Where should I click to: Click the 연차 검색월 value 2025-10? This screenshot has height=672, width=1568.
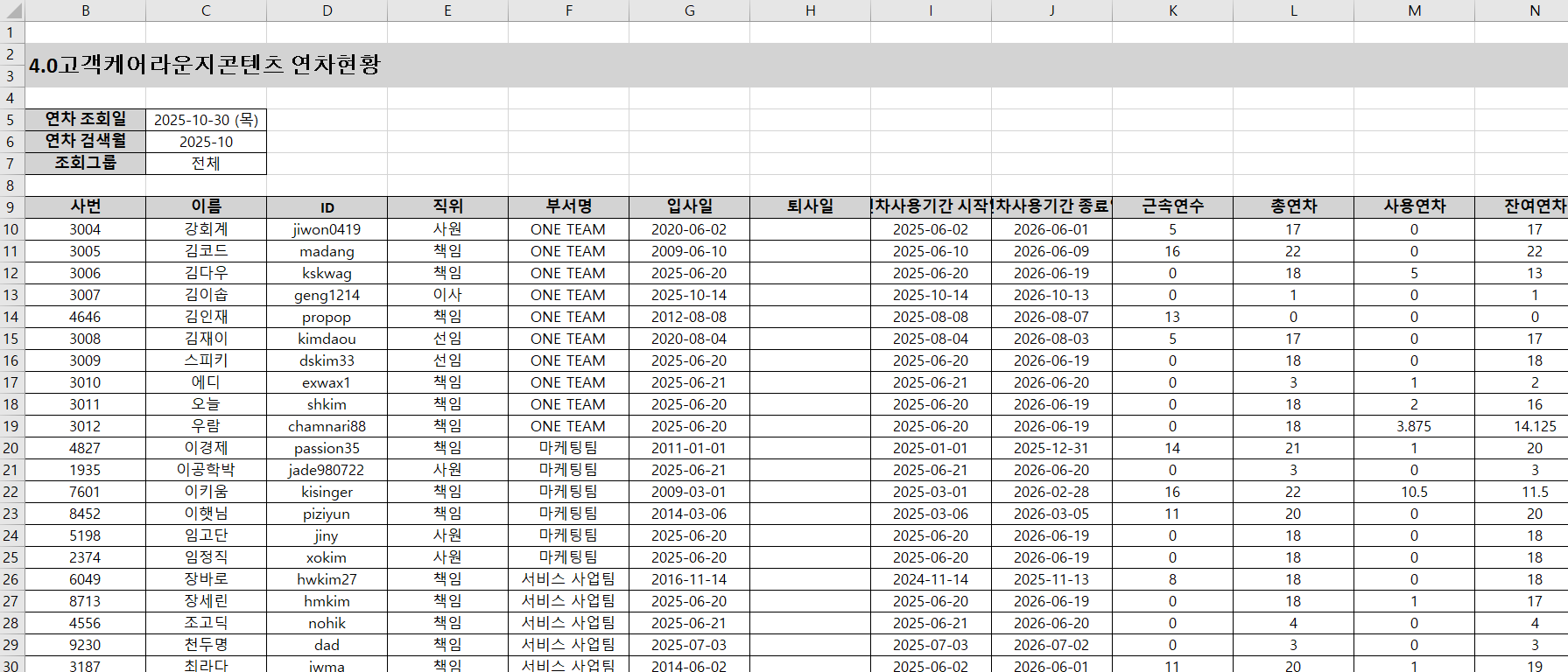[x=206, y=142]
